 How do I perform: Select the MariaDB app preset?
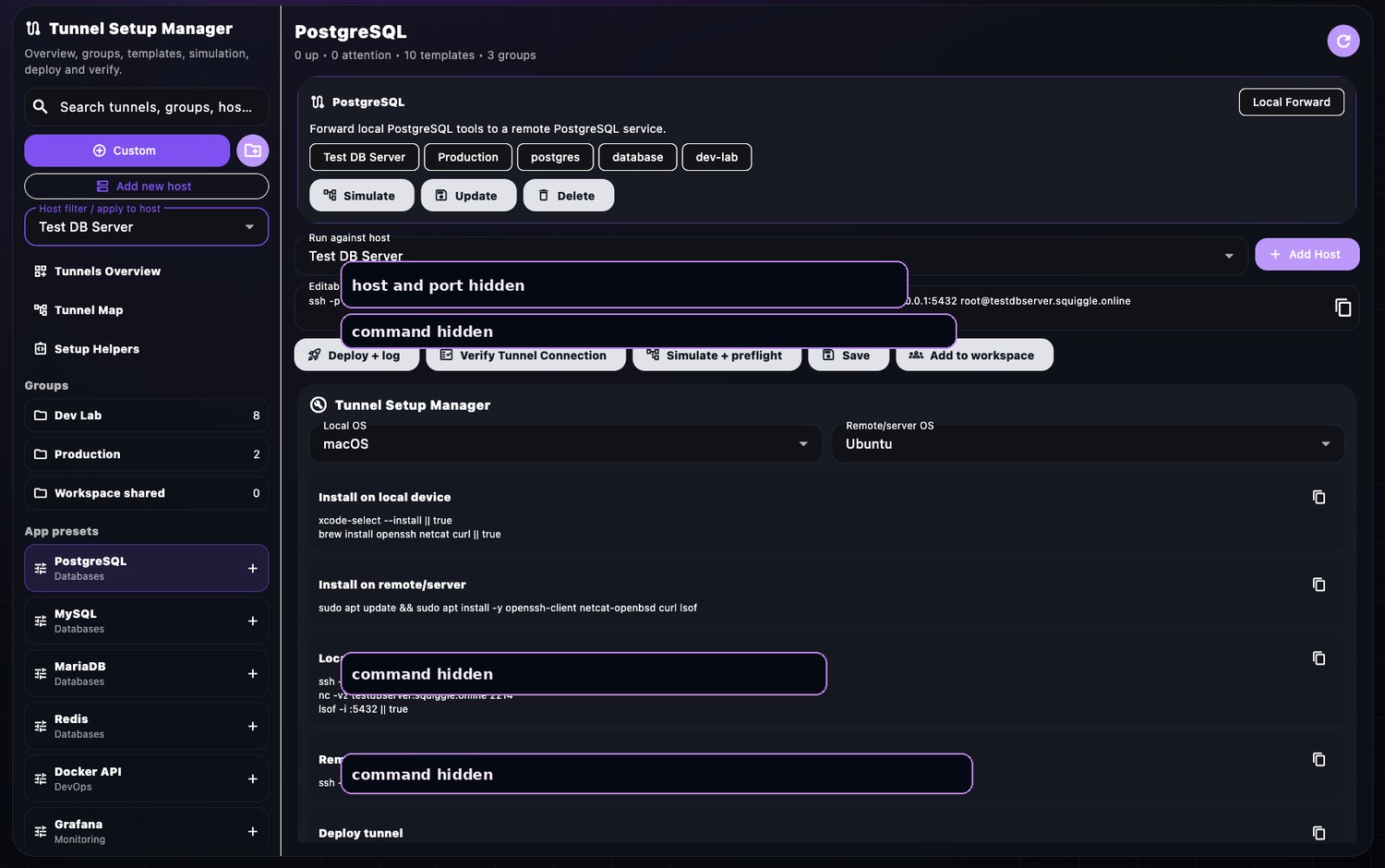(x=147, y=673)
